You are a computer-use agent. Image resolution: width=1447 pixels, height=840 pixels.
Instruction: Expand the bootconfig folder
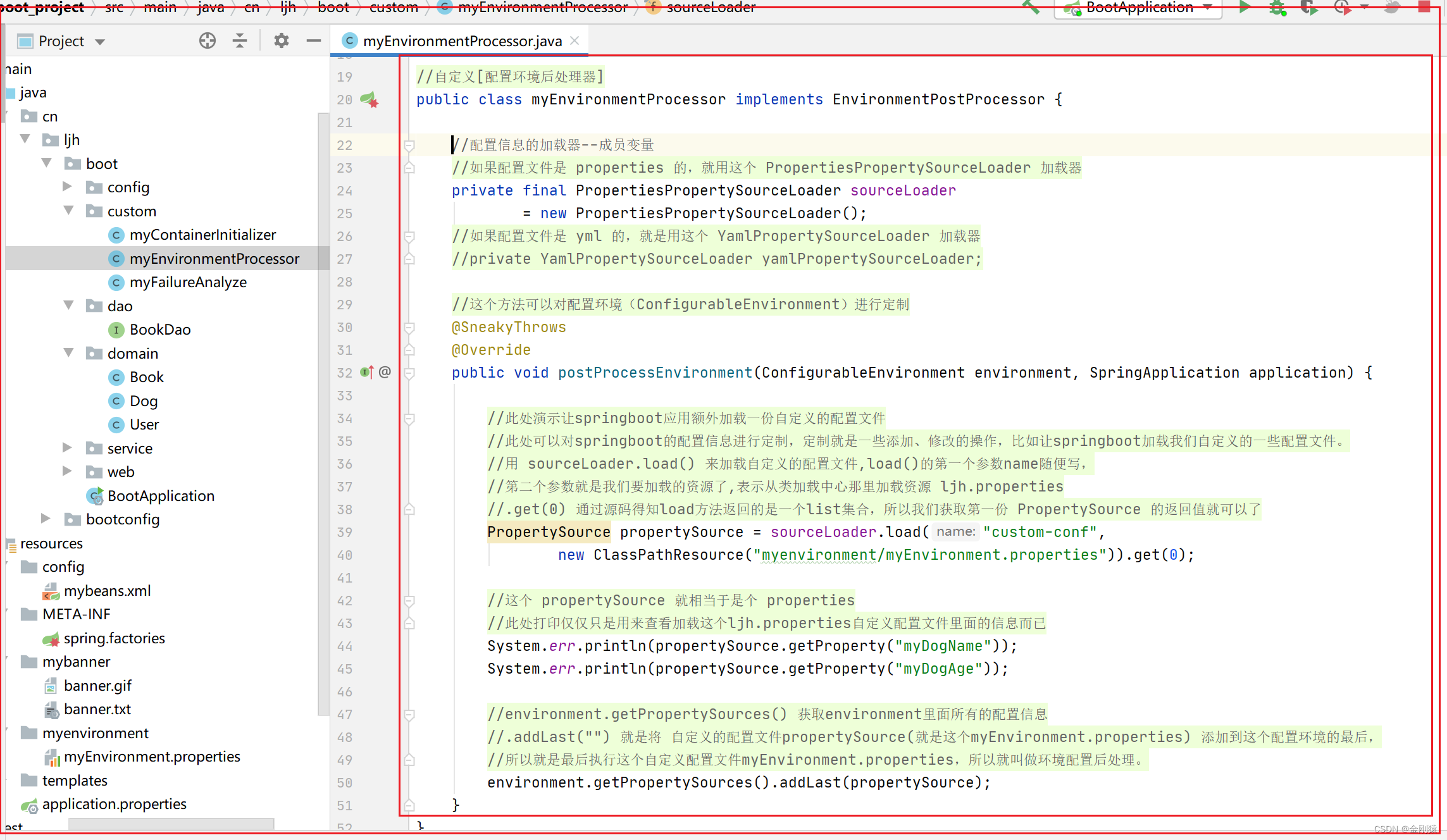[46, 519]
